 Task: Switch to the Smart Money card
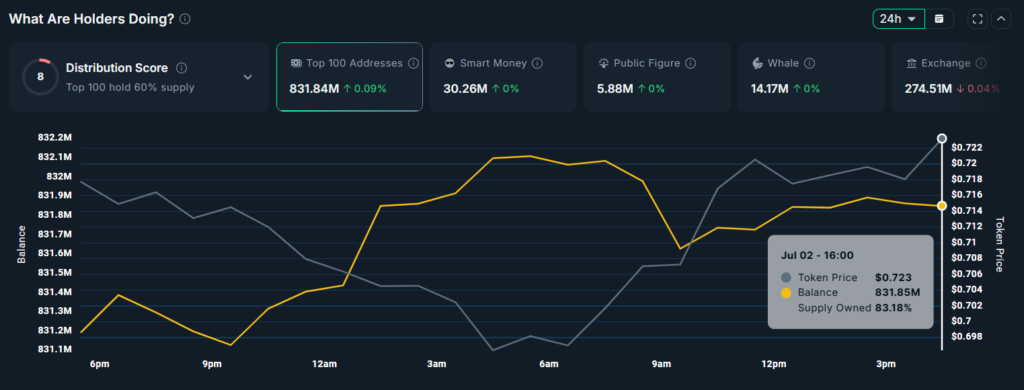click(503, 77)
